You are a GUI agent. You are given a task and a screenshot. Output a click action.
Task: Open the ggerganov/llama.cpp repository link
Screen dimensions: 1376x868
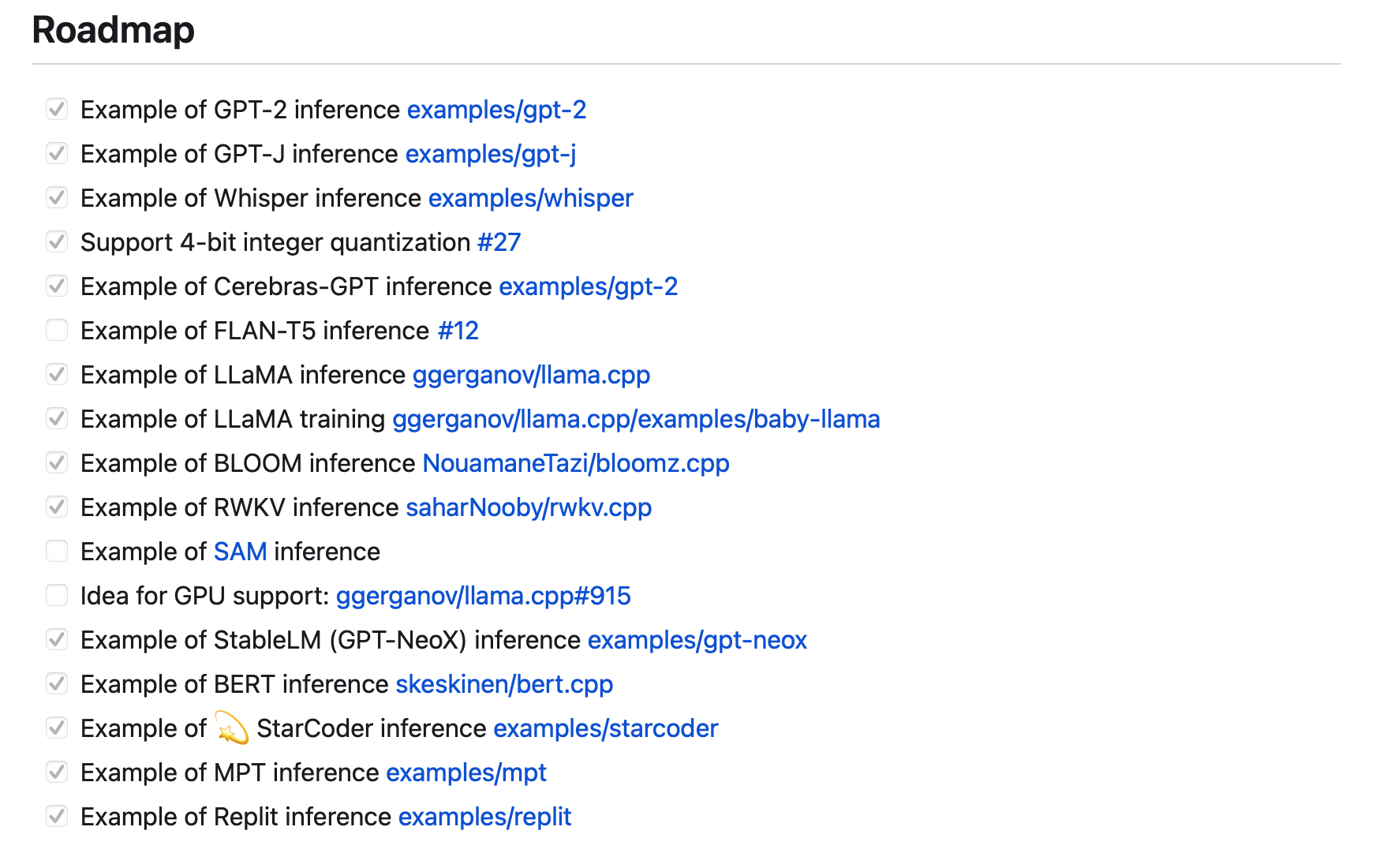coord(531,375)
